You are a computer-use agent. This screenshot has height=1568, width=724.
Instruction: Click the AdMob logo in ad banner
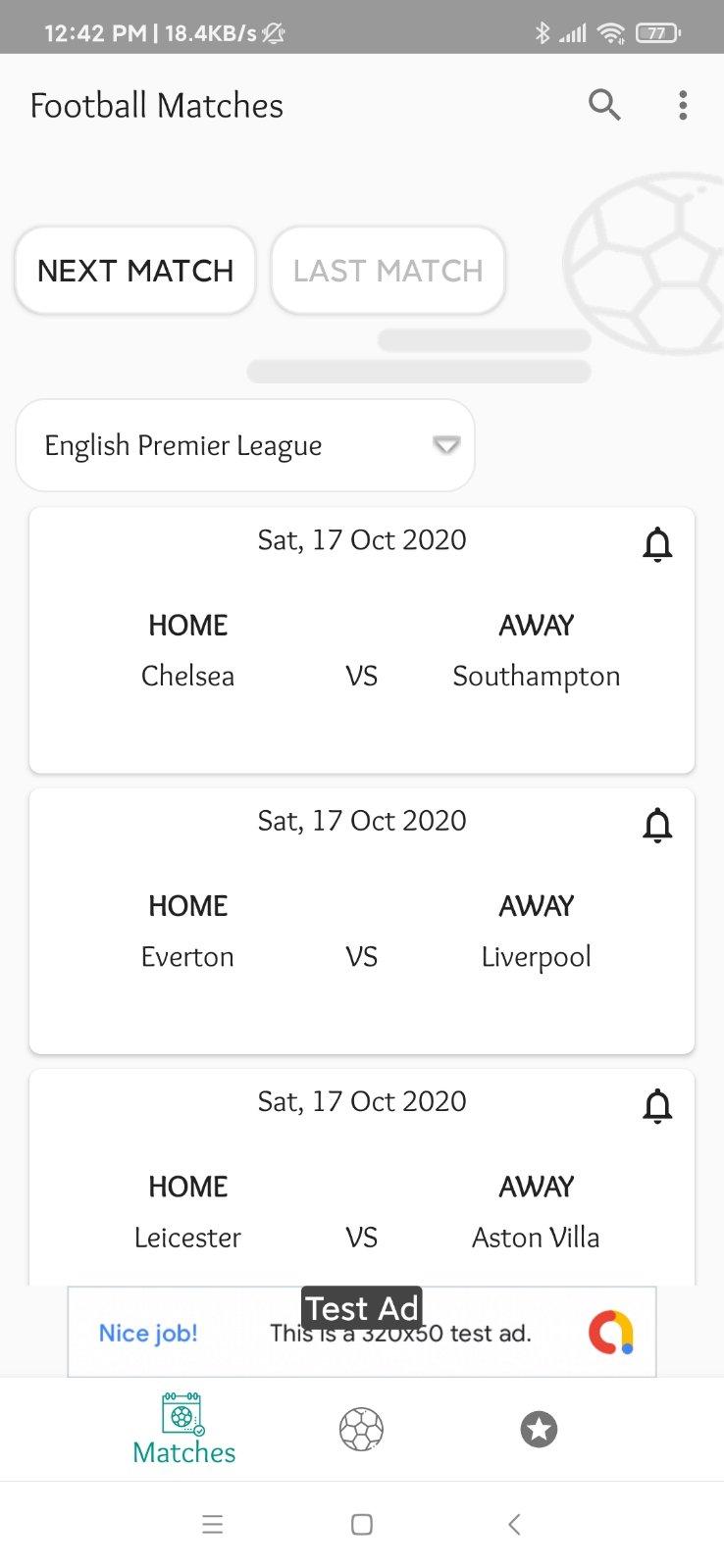tap(610, 1333)
